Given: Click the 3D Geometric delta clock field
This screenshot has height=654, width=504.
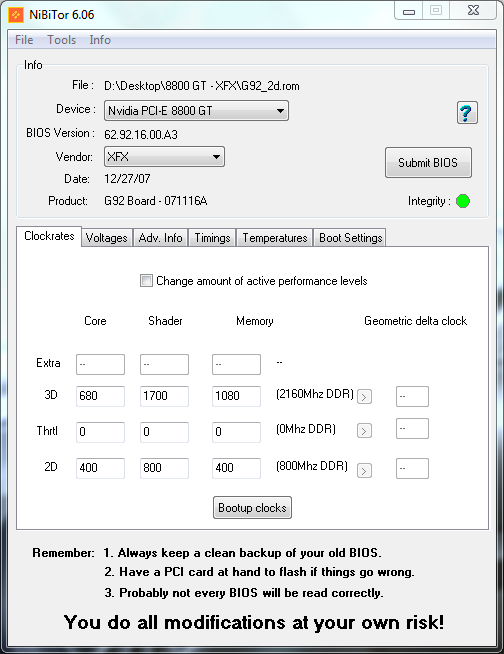Looking at the screenshot, I should (412, 396).
